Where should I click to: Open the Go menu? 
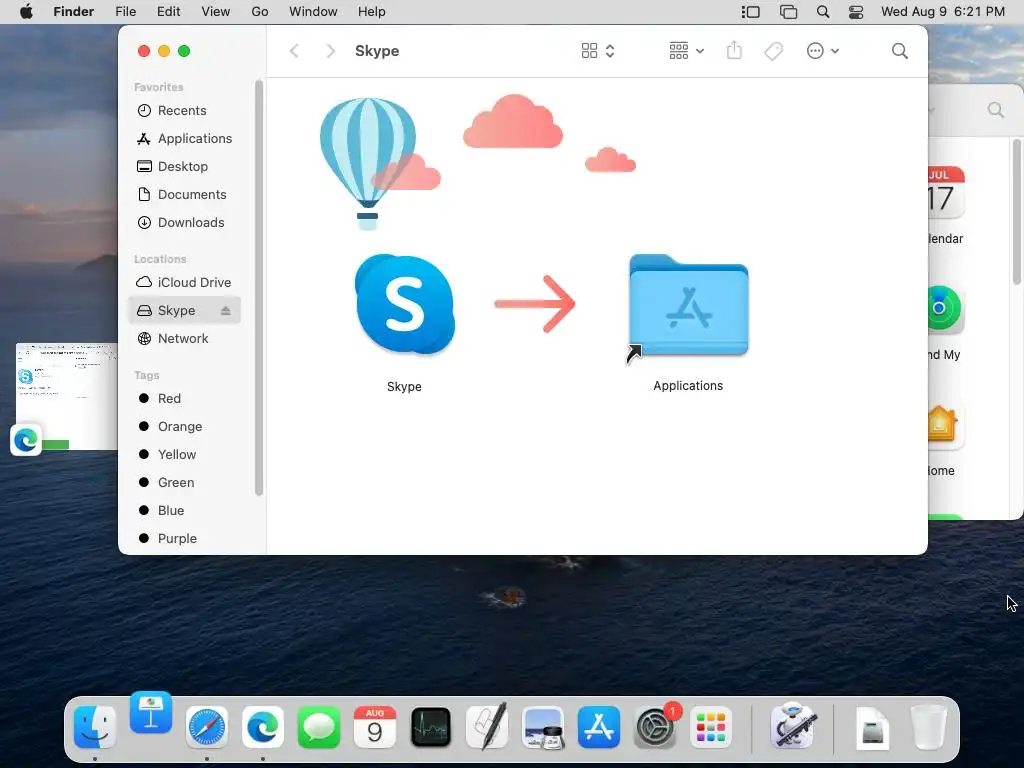[x=260, y=12]
